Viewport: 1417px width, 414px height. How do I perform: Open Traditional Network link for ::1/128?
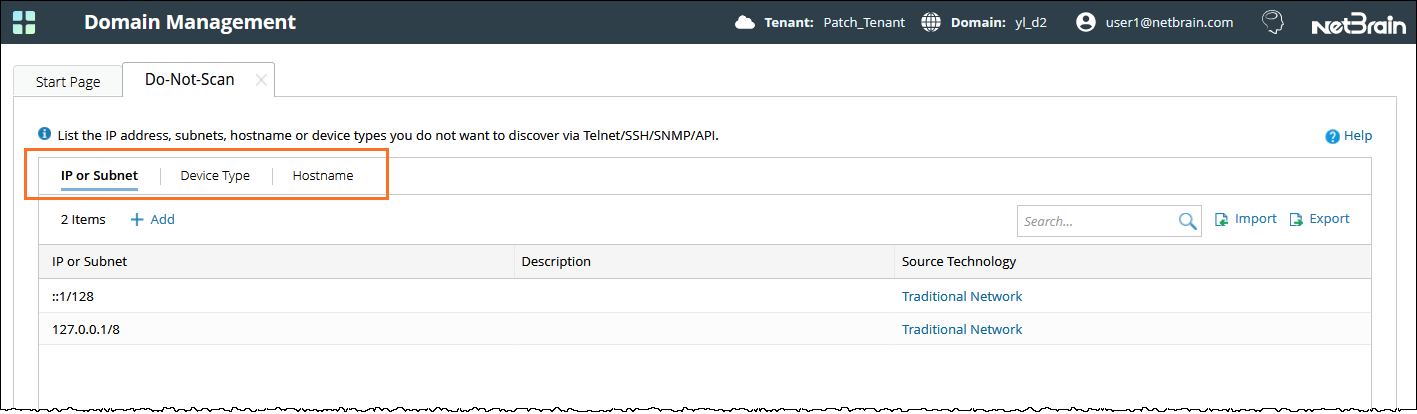click(x=962, y=296)
